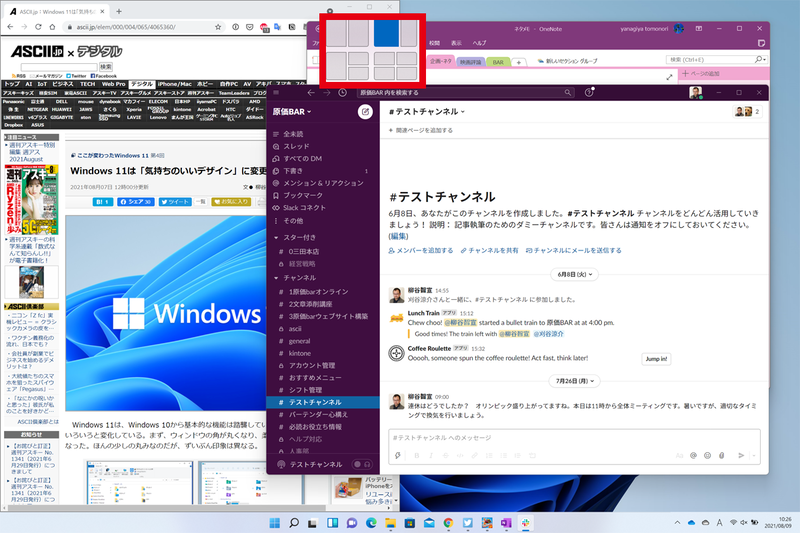The image size is (800, 533).
Task: Mention someone with the @ icon
Action: (x=693, y=455)
